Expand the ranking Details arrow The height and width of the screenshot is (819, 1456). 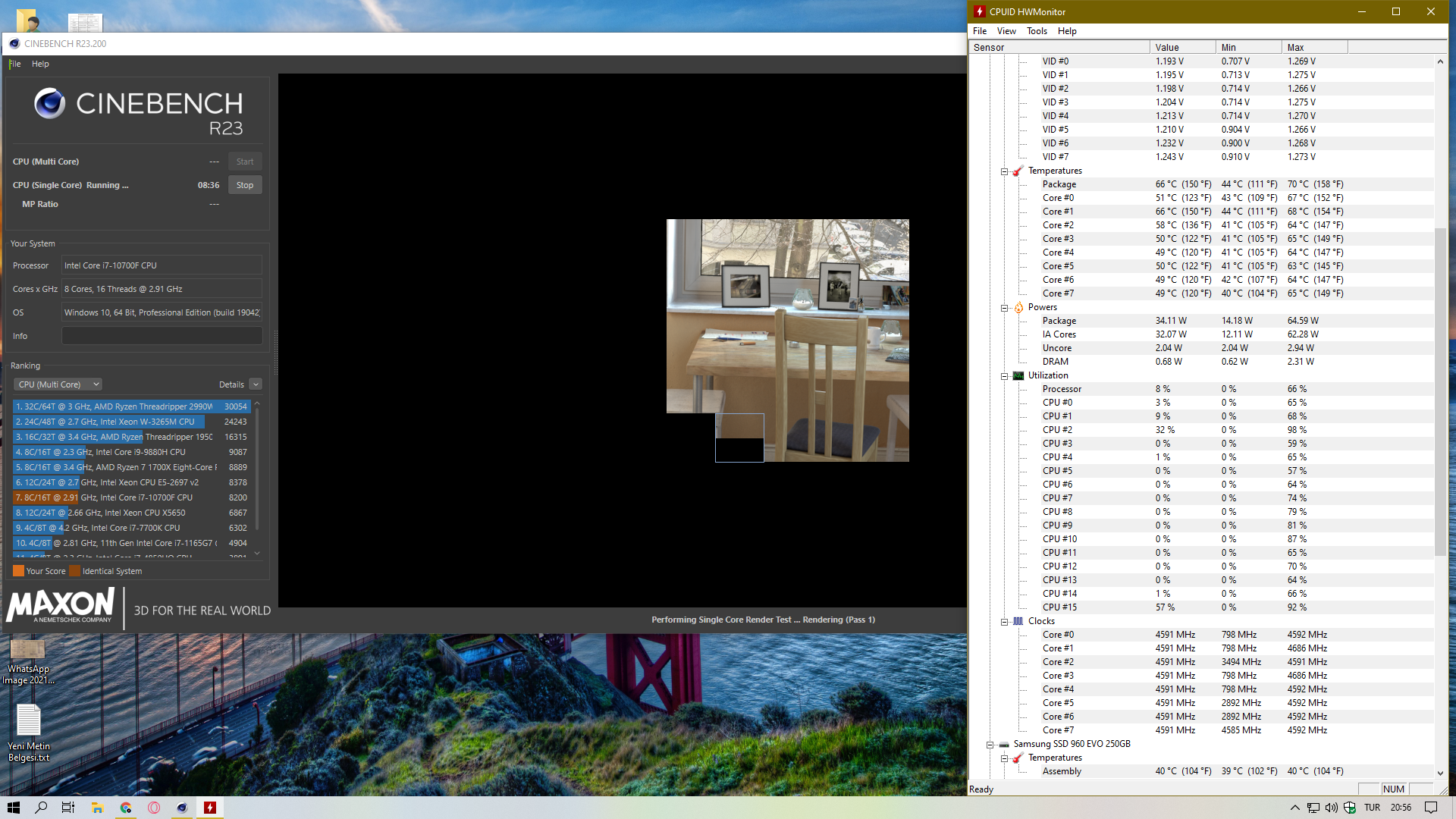(256, 384)
